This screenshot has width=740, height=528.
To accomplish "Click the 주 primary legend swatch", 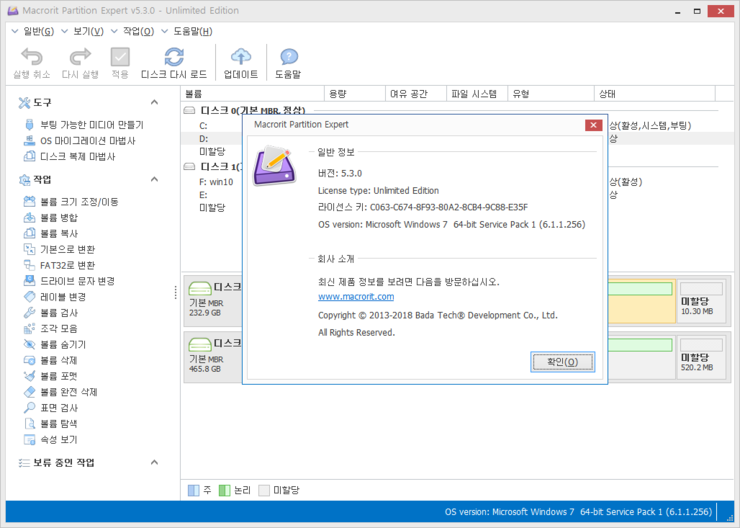I will click(x=193, y=490).
